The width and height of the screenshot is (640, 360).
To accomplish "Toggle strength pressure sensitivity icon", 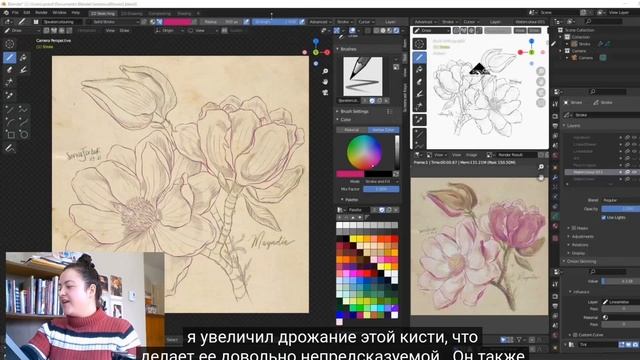I will pyautogui.click(x=302, y=22).
